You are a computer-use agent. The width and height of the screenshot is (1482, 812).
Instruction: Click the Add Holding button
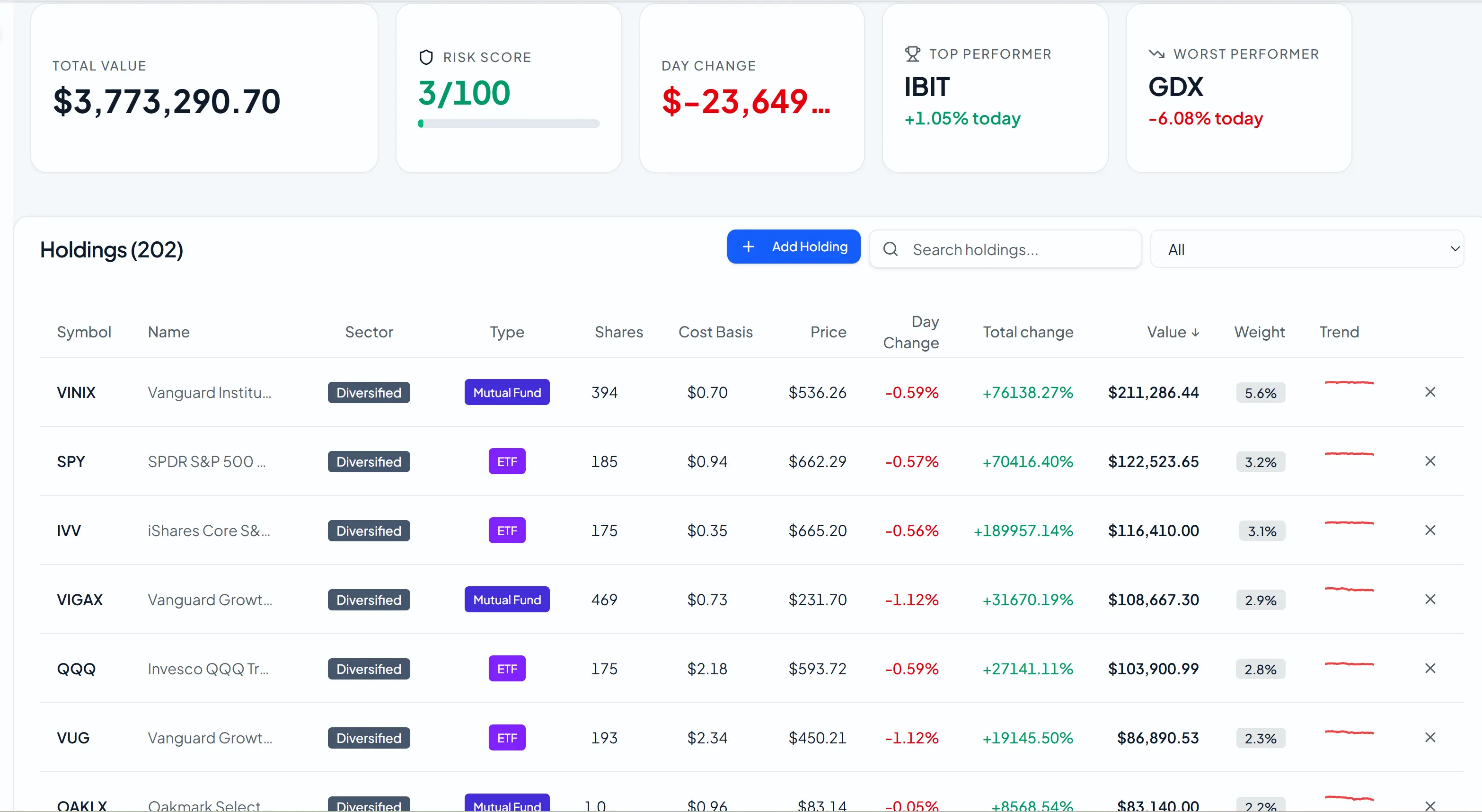pyautogui.click(x=794, y=247)
